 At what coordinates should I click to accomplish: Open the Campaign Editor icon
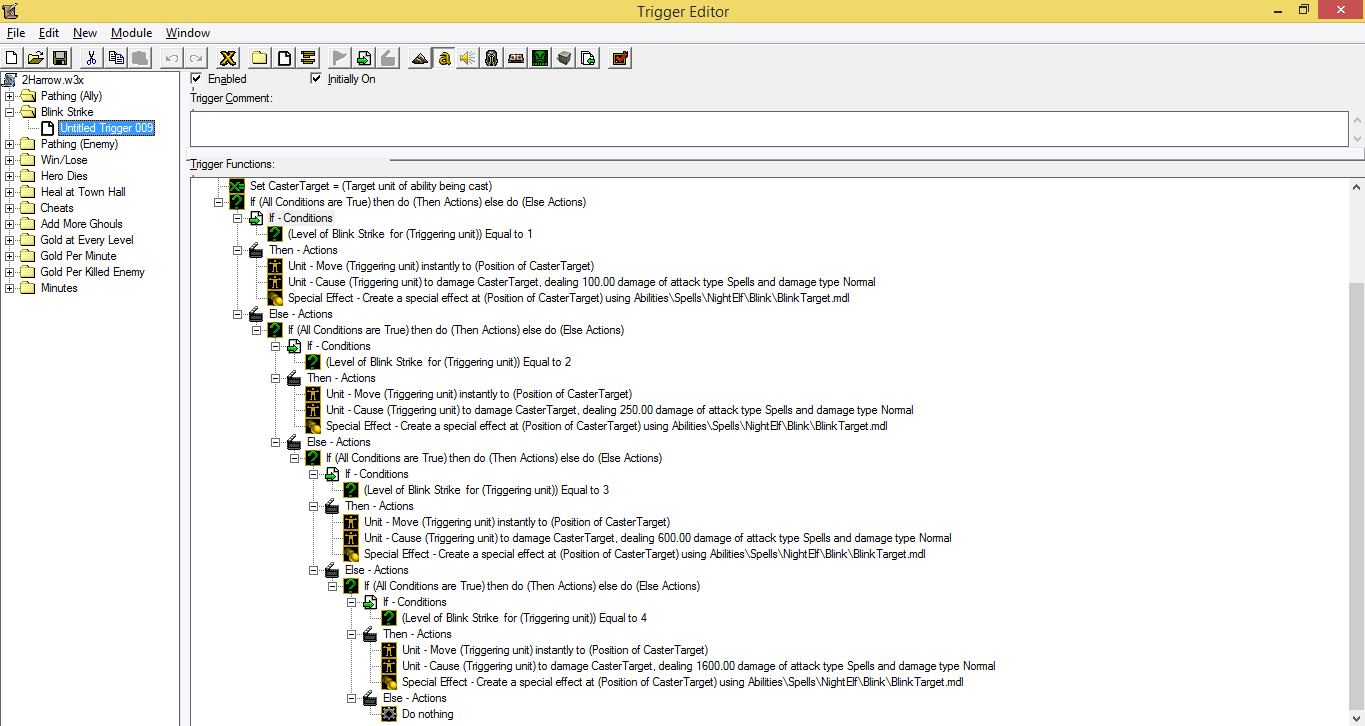516,58
